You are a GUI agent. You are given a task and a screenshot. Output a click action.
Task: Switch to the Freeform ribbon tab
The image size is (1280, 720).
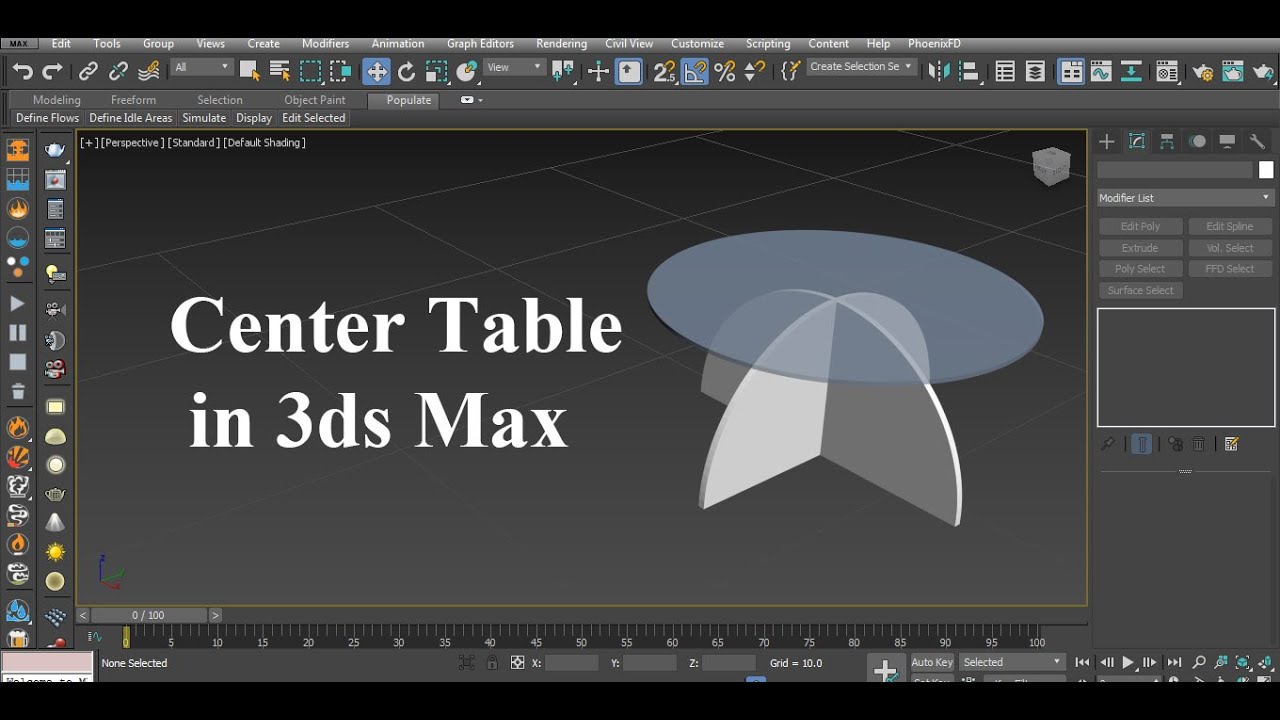pyautogui.click(x=133, y=100)
